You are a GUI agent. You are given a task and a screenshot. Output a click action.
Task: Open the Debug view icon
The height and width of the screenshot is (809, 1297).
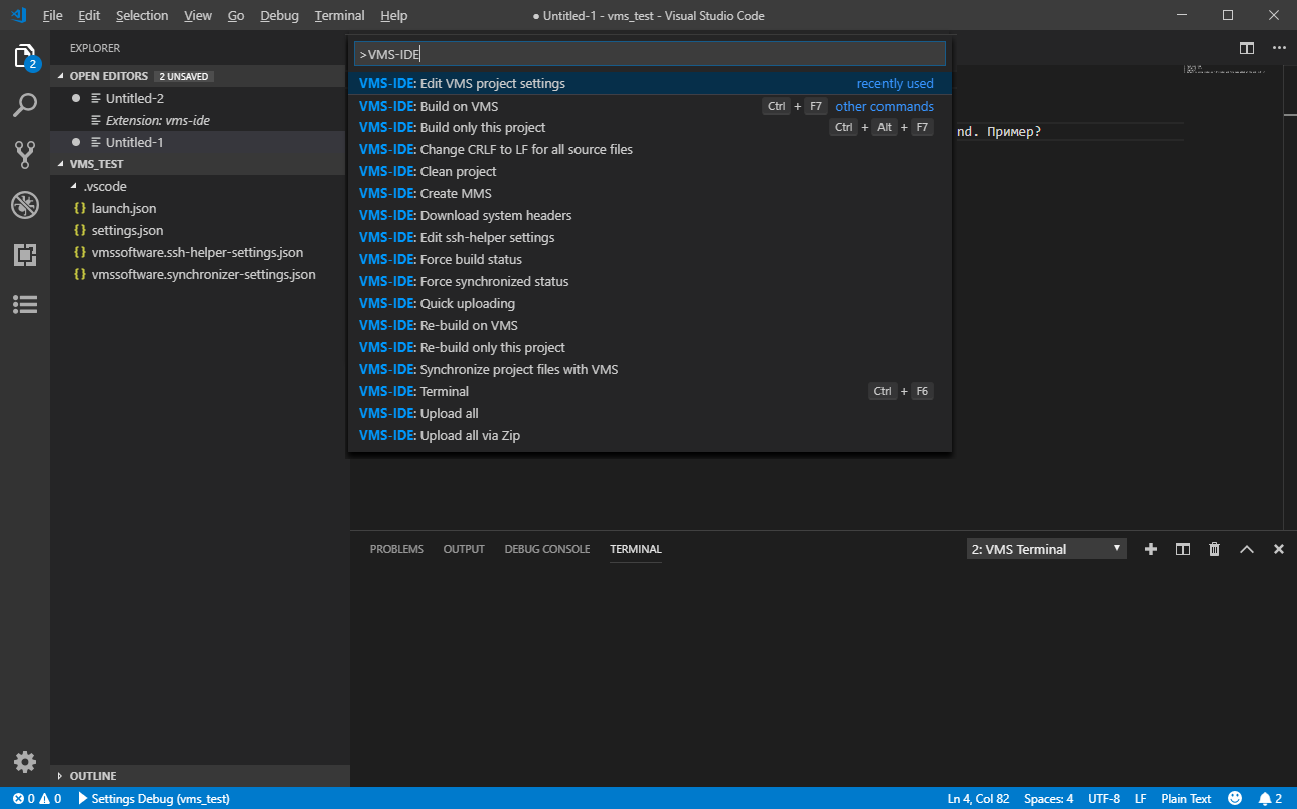(25, 205)
